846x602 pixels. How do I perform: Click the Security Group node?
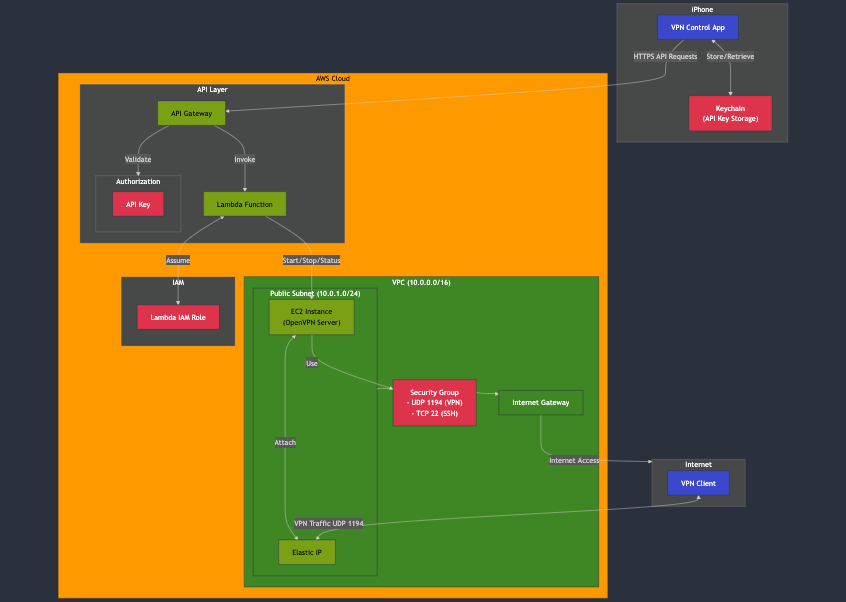[434, 402]
